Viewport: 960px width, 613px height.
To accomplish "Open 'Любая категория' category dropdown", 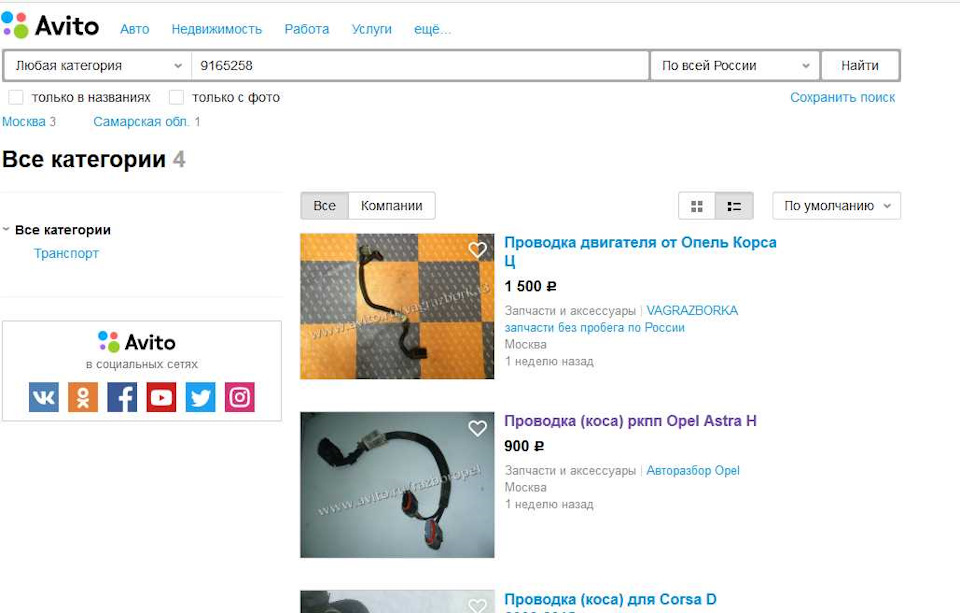I will click(x=97, y=66).
